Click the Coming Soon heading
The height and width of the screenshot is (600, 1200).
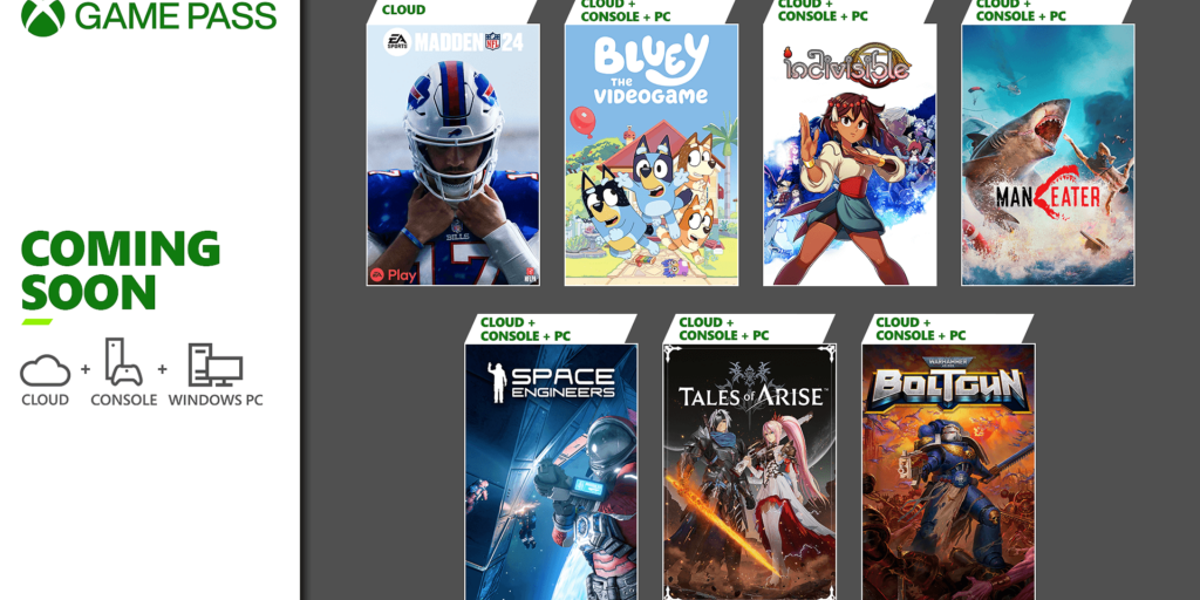click(x=120, y=270)
